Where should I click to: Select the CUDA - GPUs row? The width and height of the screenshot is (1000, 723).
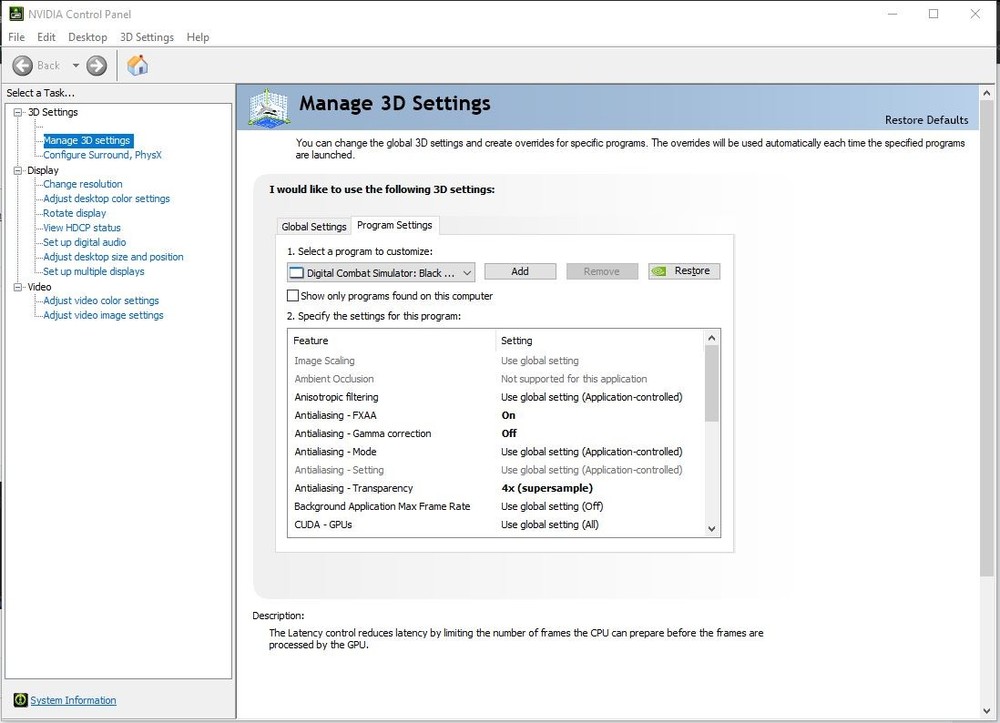[496, 524]
